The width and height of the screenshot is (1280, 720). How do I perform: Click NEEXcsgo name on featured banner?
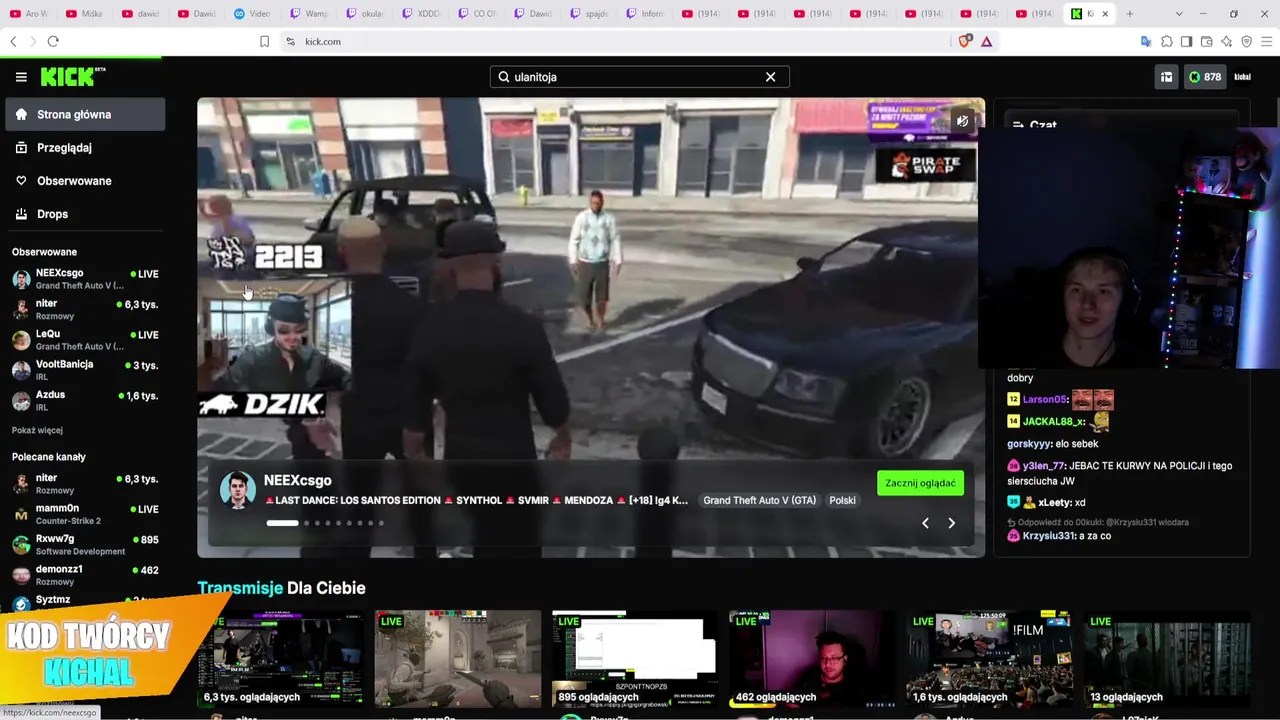[x=297, y=481]
